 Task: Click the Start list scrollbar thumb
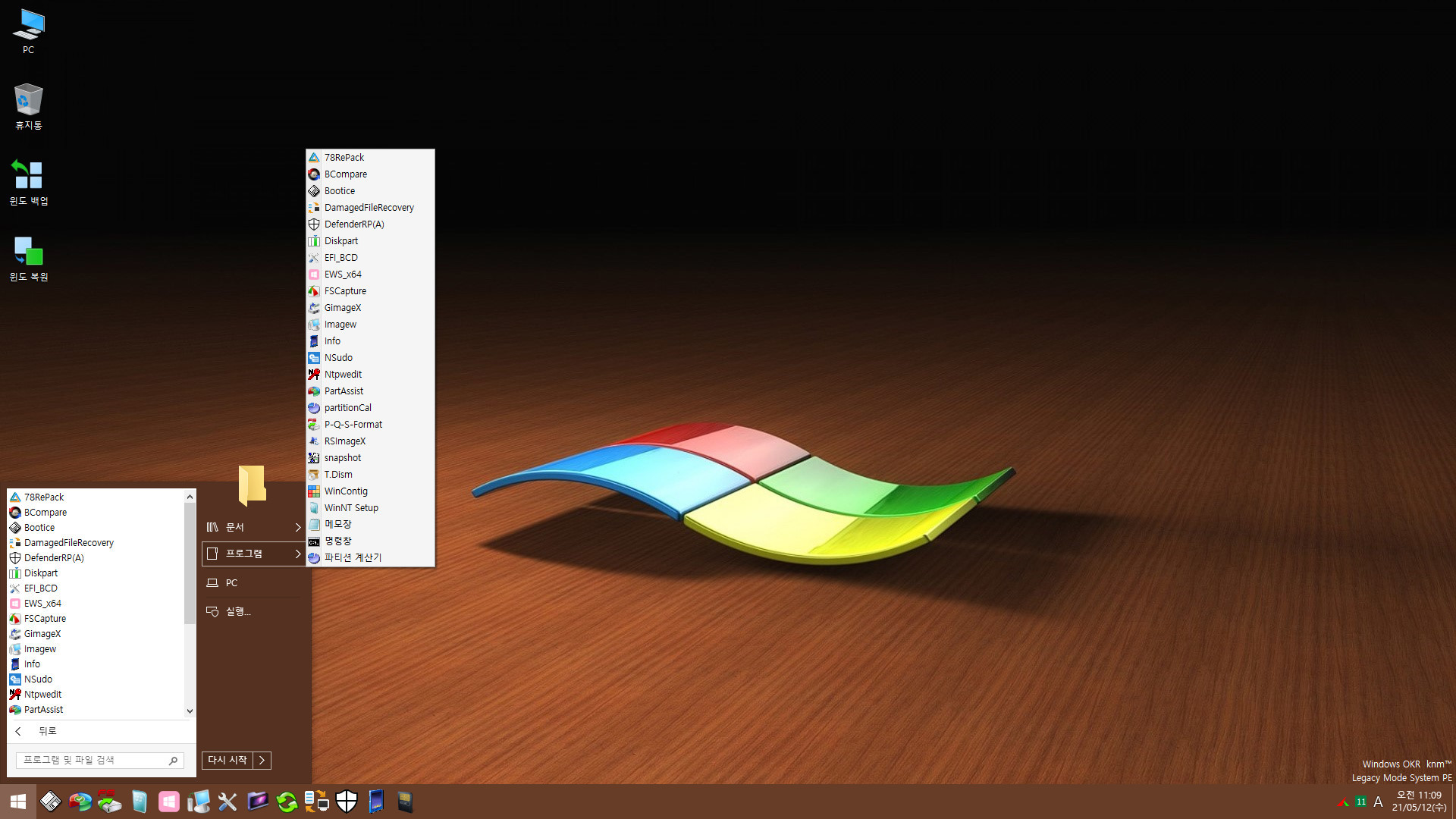click(190, 563)
